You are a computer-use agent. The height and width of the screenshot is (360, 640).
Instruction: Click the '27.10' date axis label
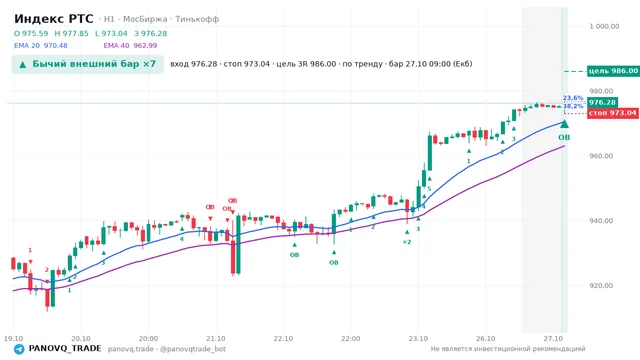(553, 339)
